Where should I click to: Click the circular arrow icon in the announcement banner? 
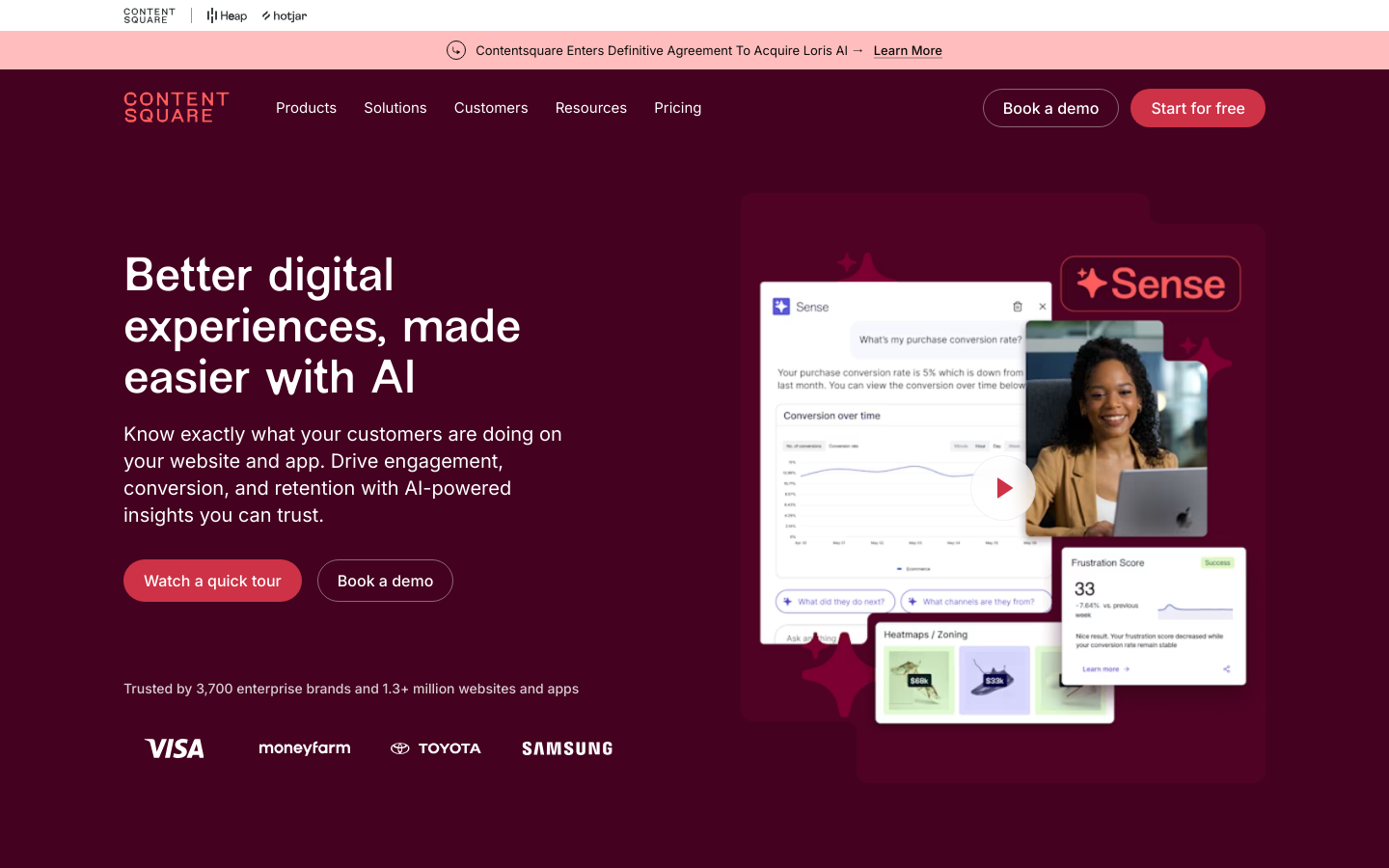[x=456, y=50]
